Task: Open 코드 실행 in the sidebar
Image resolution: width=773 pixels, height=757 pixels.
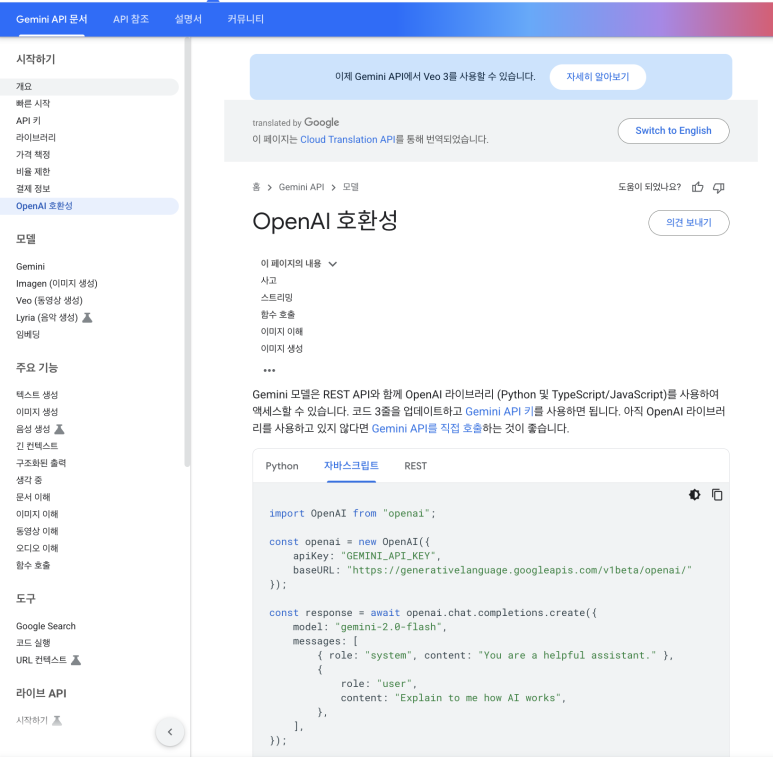Action: click(33, 643)
